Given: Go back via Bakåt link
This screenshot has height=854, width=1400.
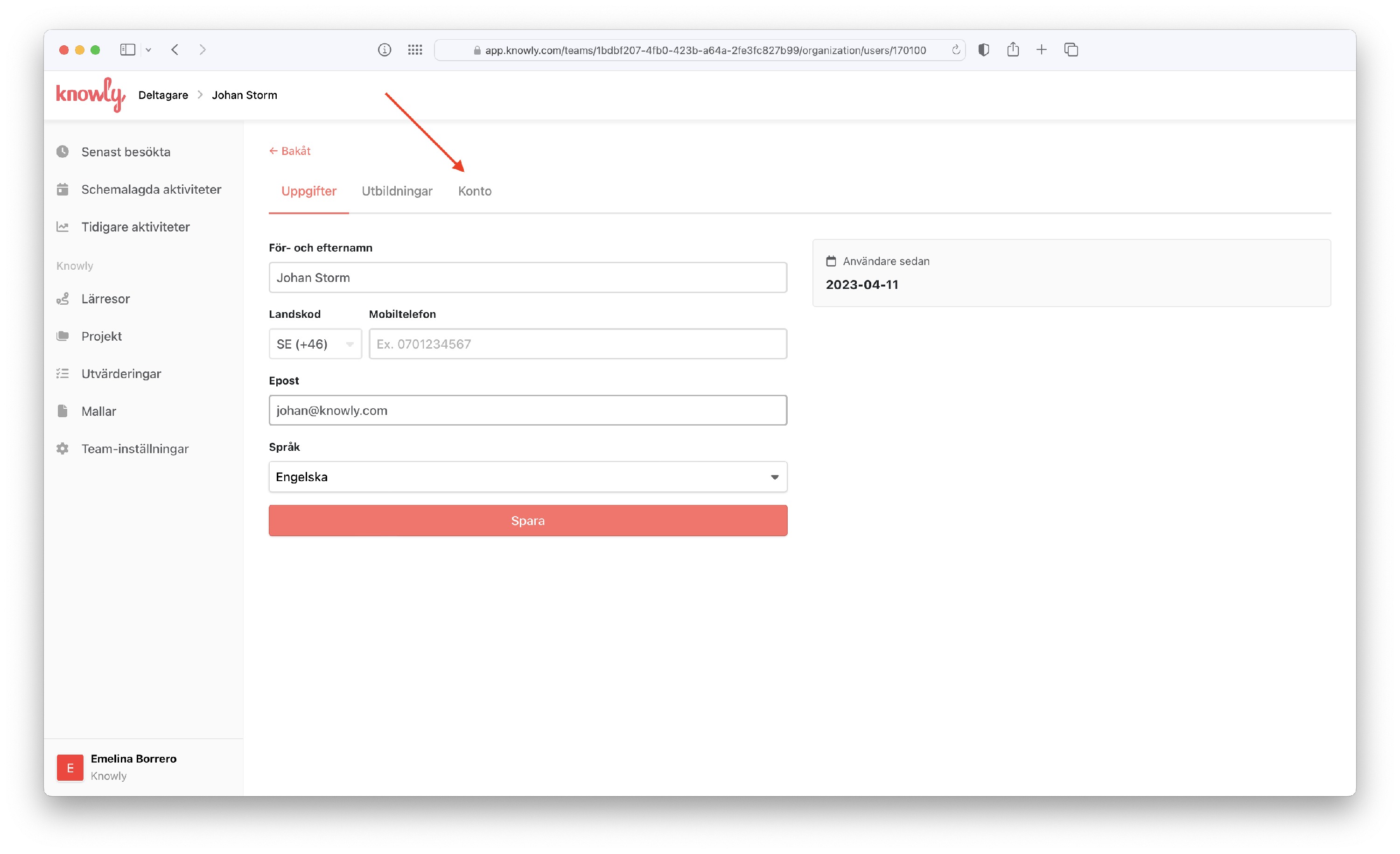Looking at the screenshot, I should (x=290, y=151).
